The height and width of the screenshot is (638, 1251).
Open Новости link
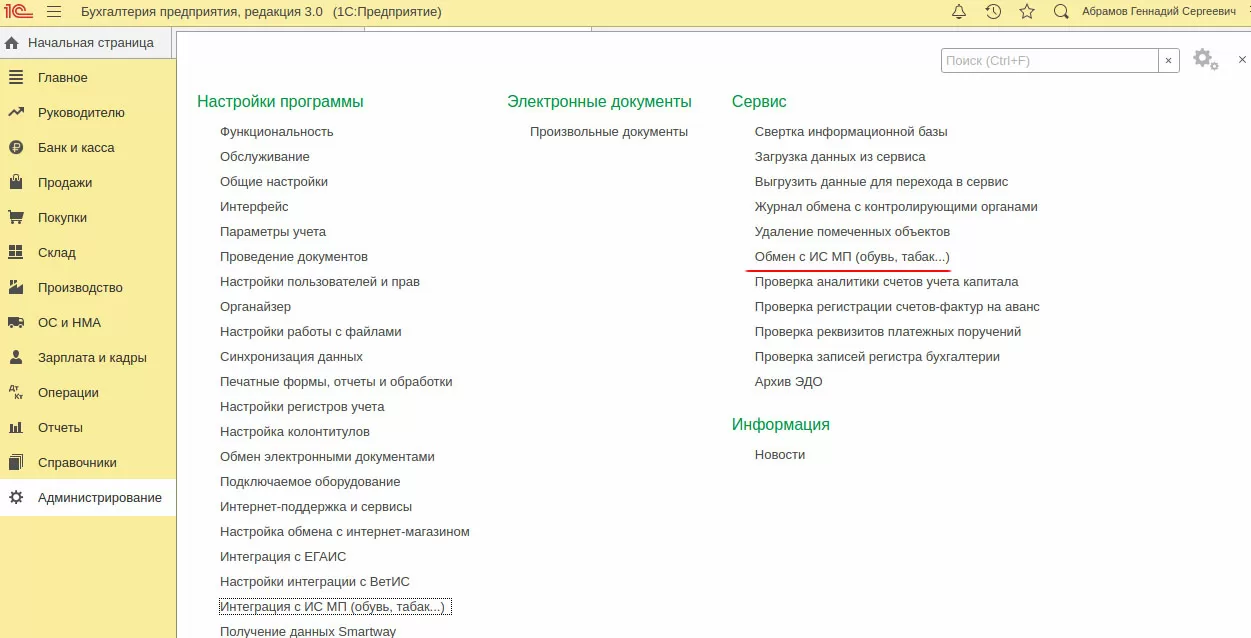coord(780,455)
